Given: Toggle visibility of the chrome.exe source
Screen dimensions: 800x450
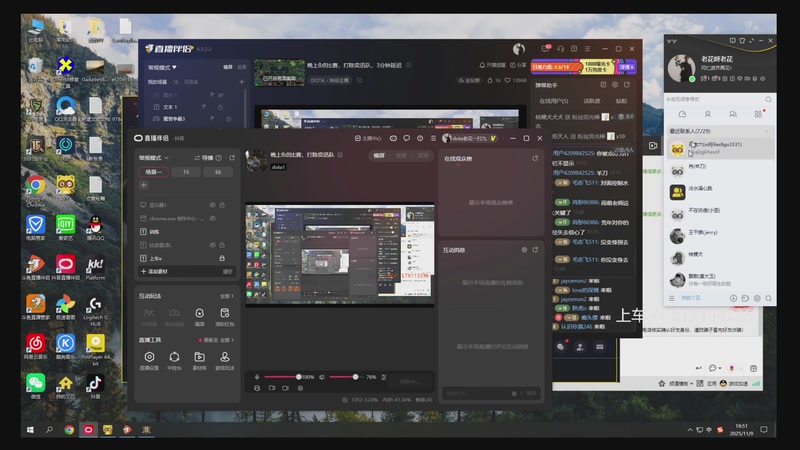Looking at the screenshot, I should coord(212,218).
